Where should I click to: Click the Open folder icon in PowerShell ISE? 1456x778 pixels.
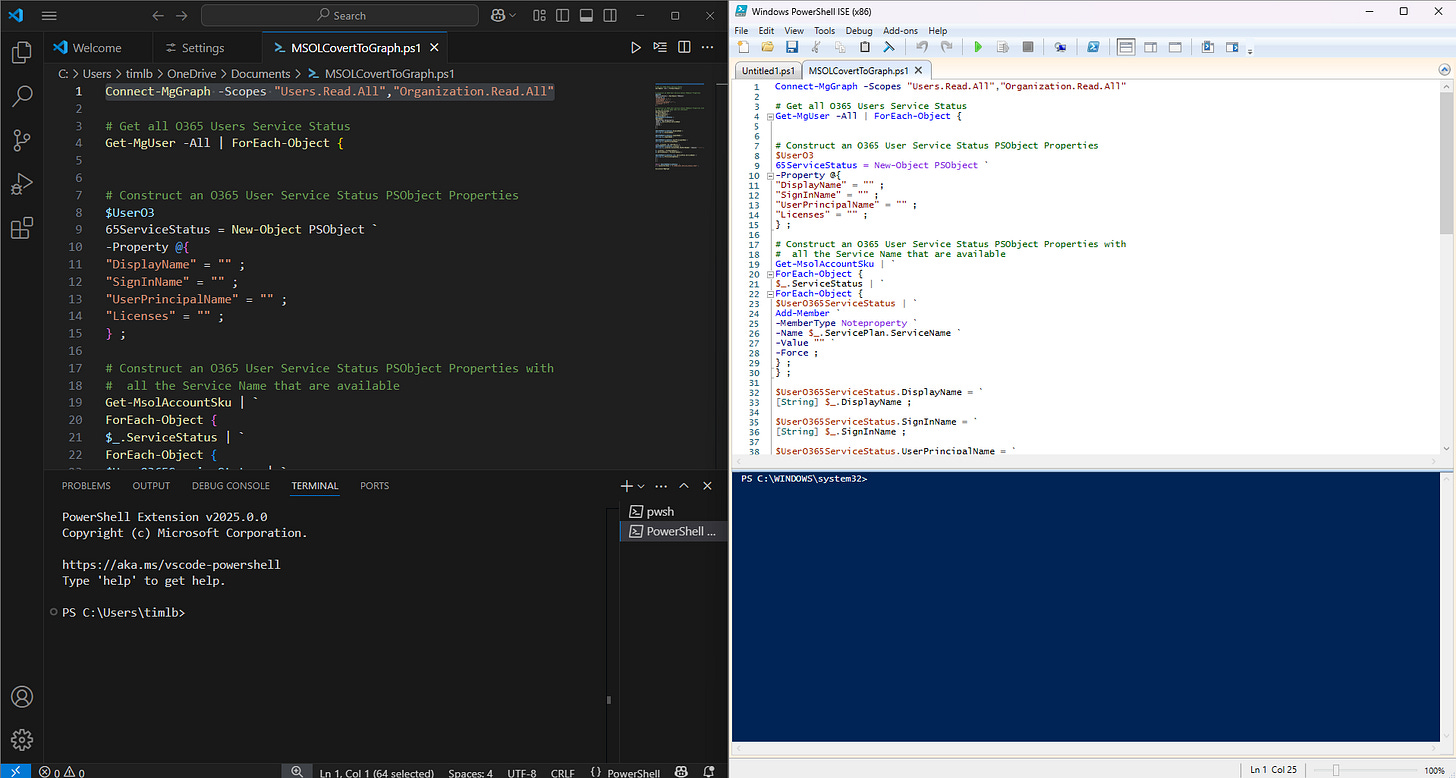[767, 47]
